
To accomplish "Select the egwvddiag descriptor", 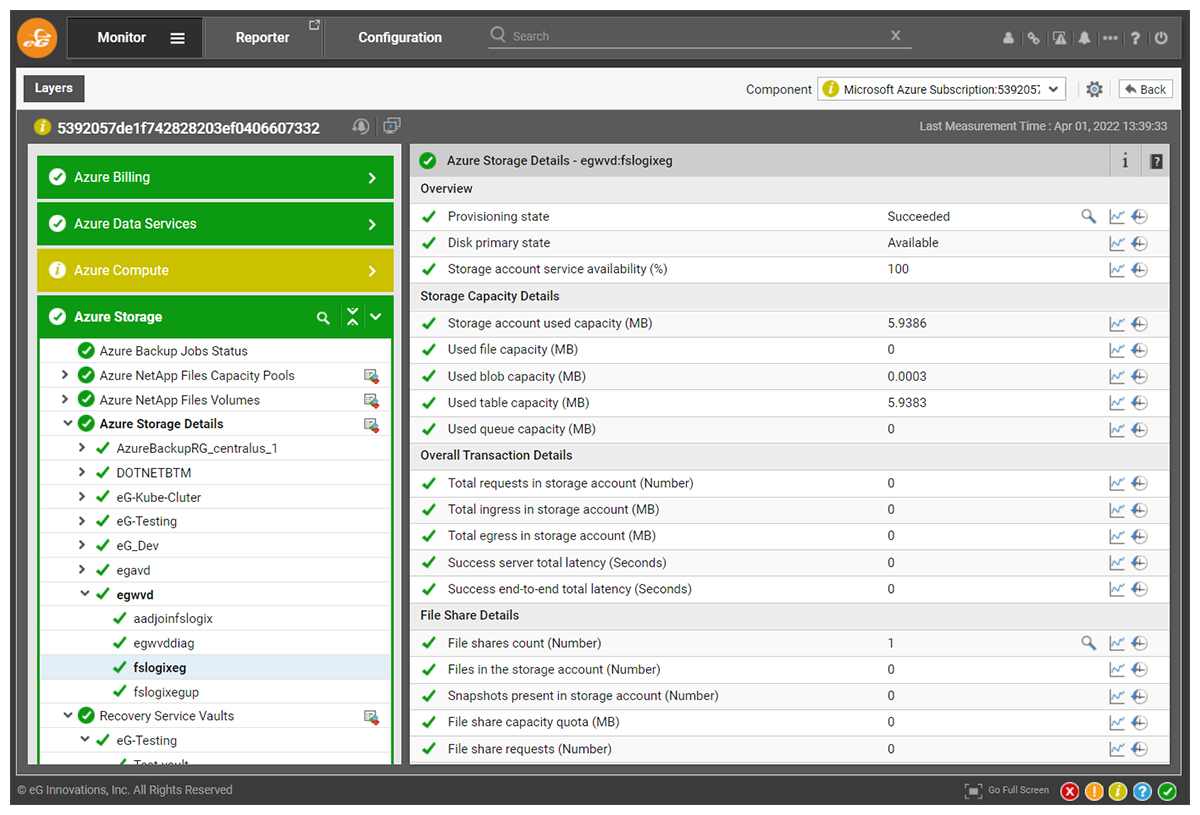I will (163, 643).
